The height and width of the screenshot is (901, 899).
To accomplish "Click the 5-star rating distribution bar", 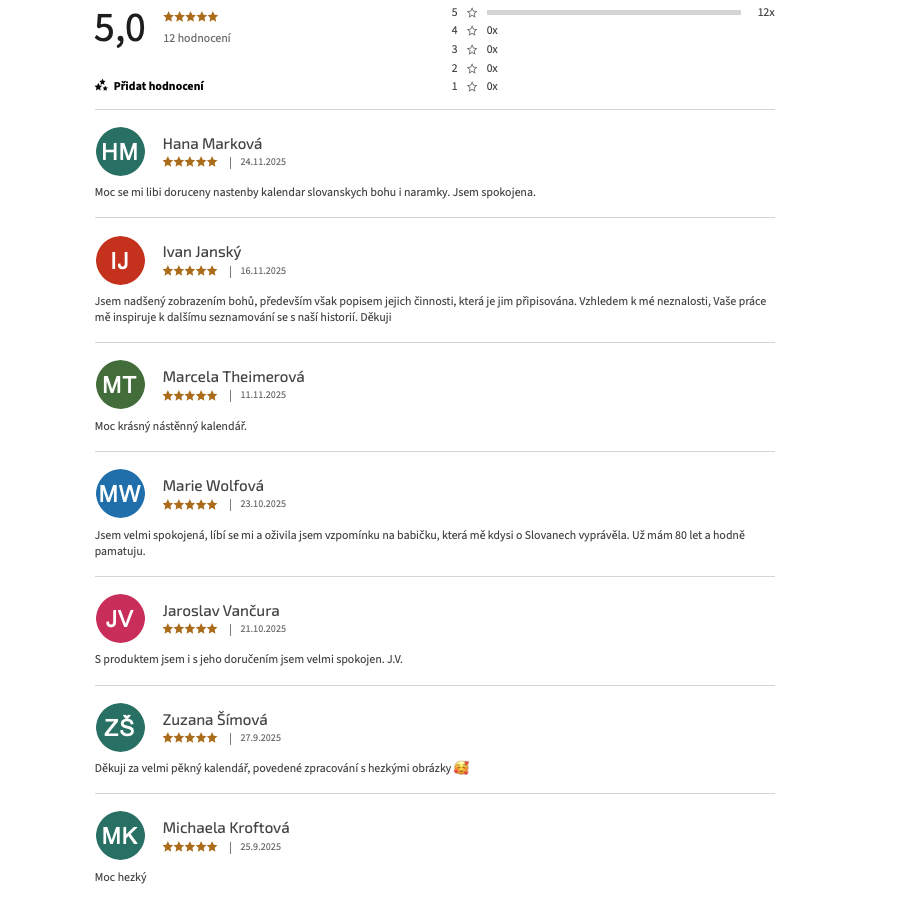I will [x=613, y=13].
